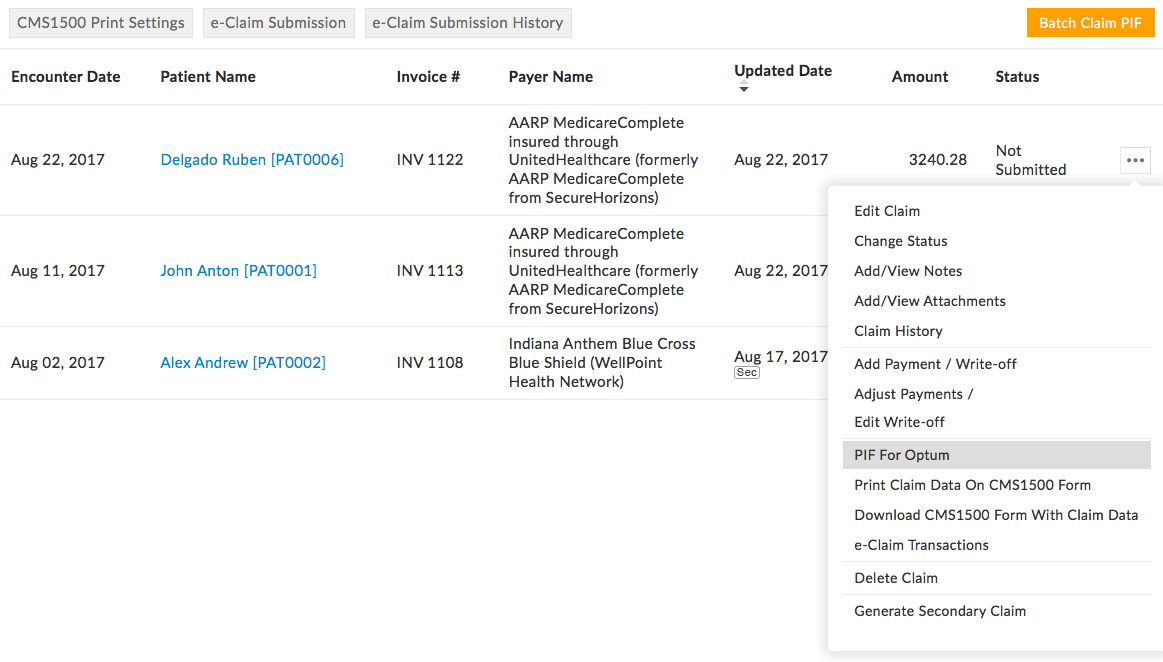Click the Updated Date sort arrow
The height and width of the screenshot is (662, 1163).
coord(743,90)
